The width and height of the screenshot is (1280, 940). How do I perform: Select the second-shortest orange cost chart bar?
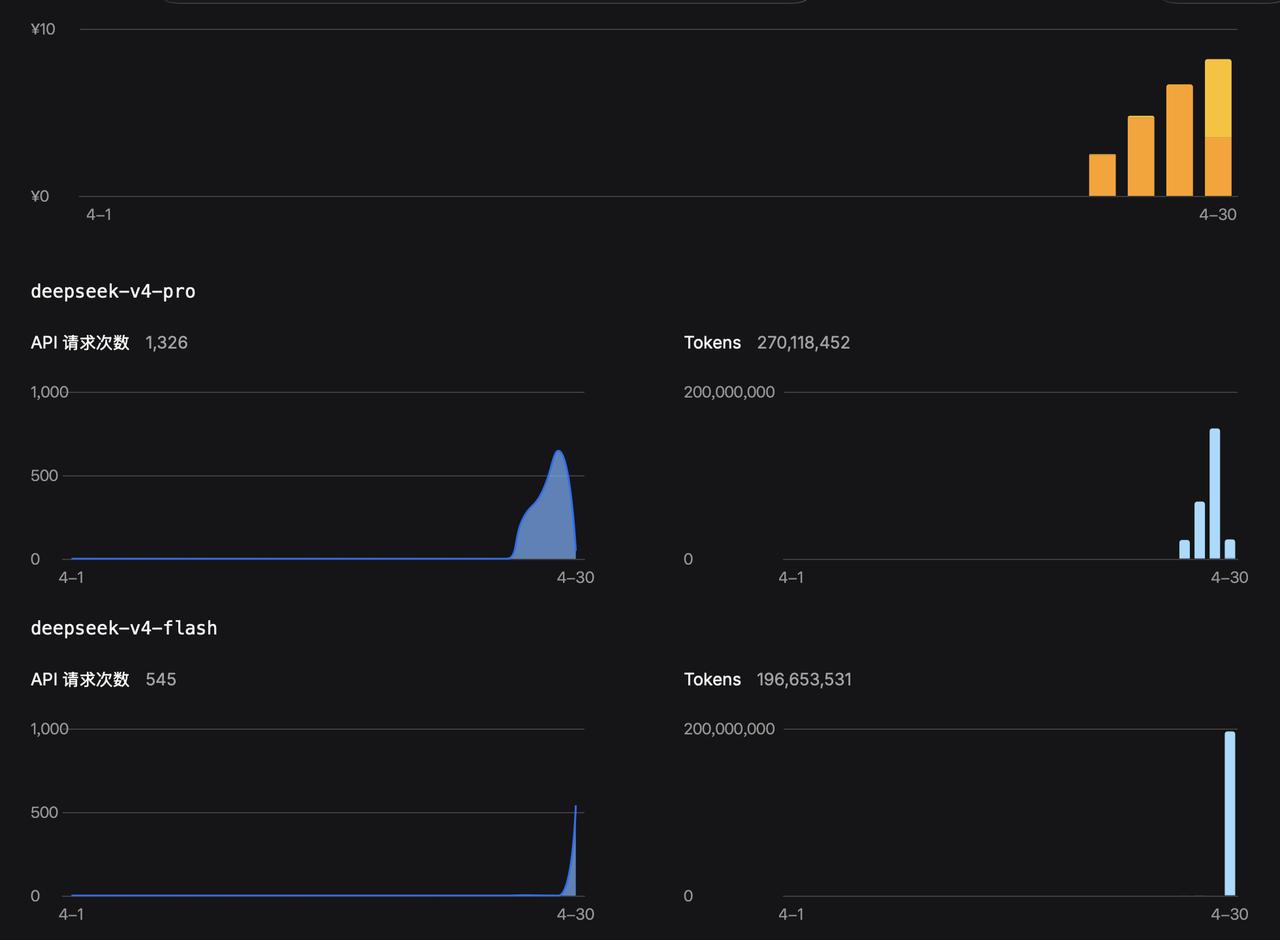[1141, 156]
